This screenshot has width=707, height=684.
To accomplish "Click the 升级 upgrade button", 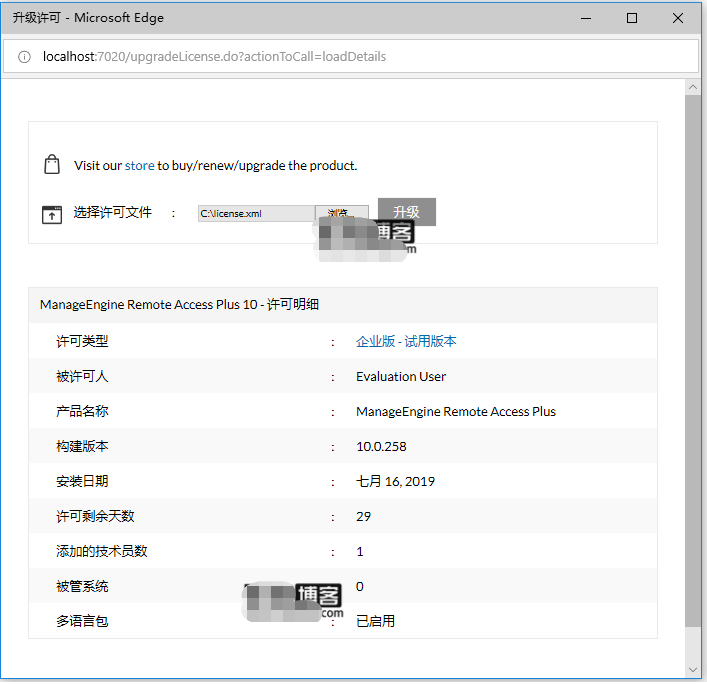I will (x=406, y=212).
